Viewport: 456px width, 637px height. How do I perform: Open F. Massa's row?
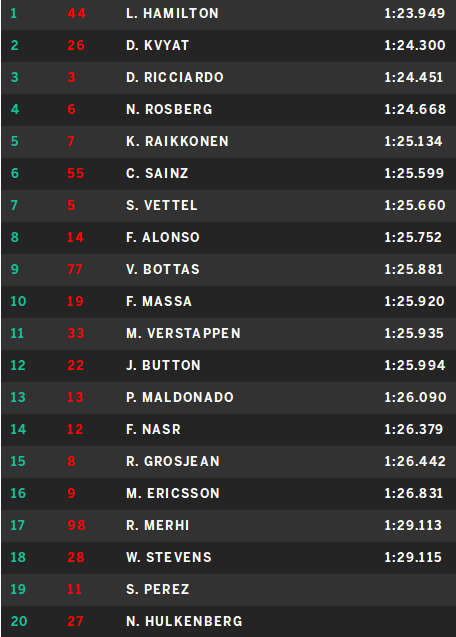tap(228, 301)
